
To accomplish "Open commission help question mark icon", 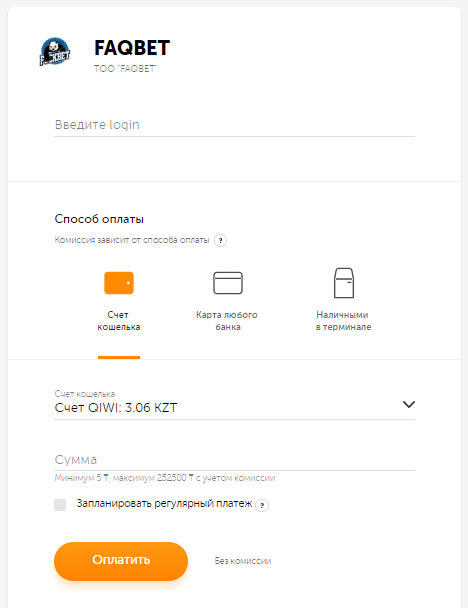I will click(x=220, y=240).
